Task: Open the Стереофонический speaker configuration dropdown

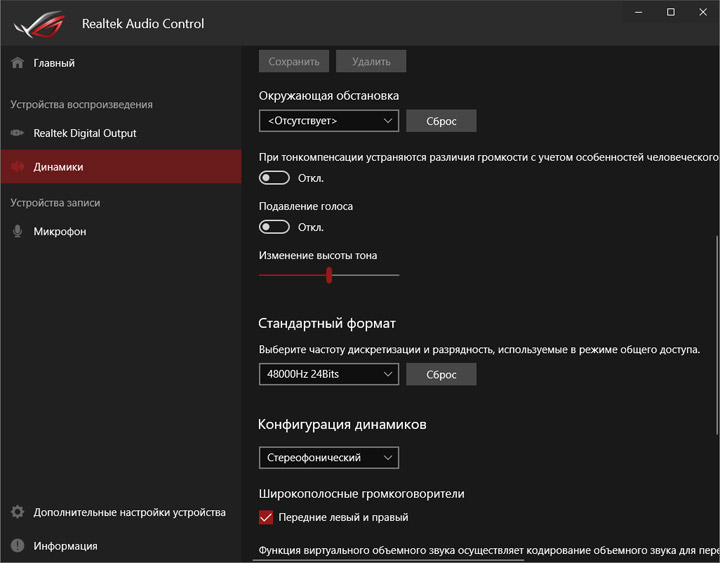Action: [x=328, y=458]
